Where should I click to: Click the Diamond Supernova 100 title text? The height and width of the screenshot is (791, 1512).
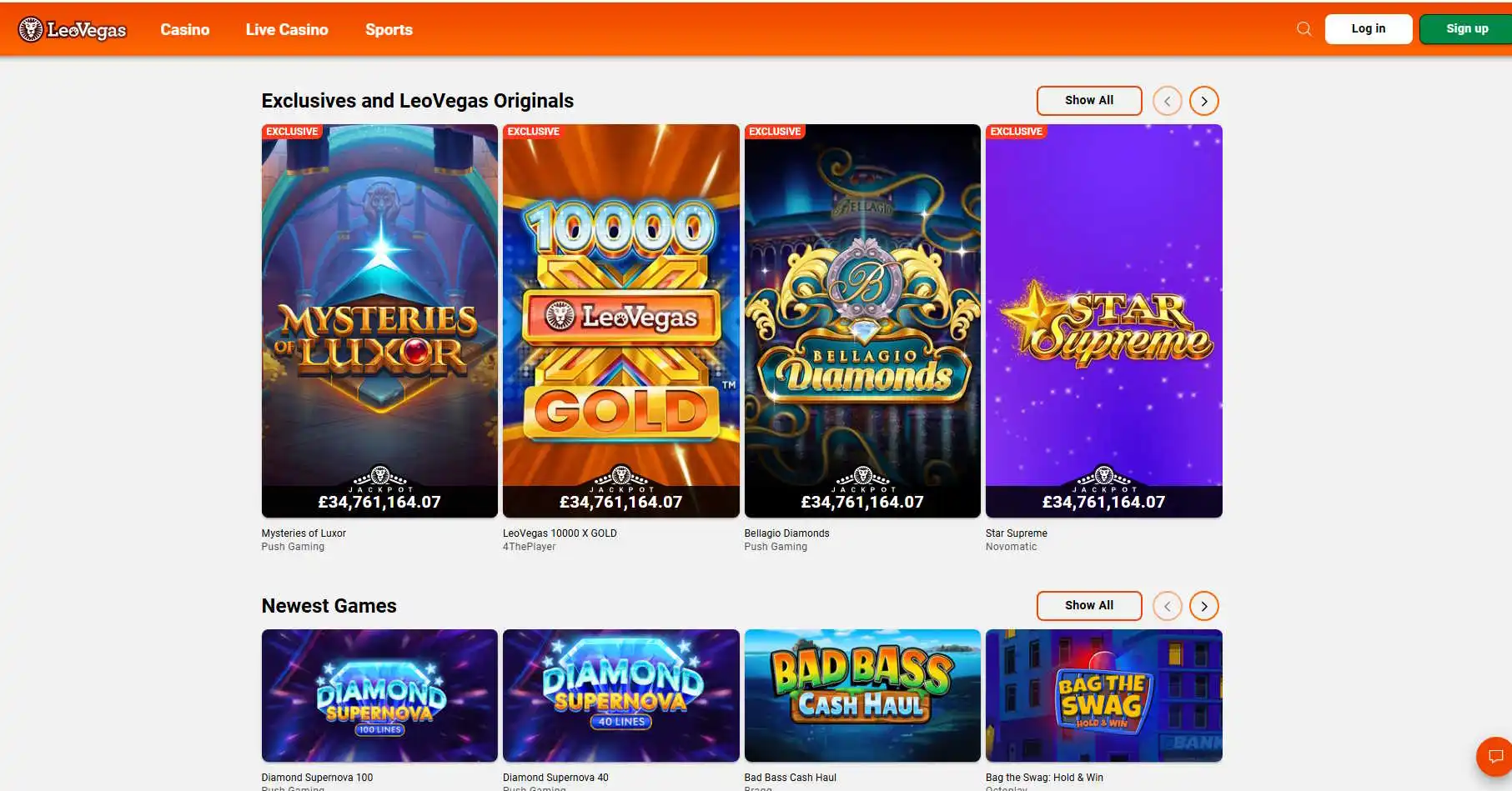[x=317, y=778]
